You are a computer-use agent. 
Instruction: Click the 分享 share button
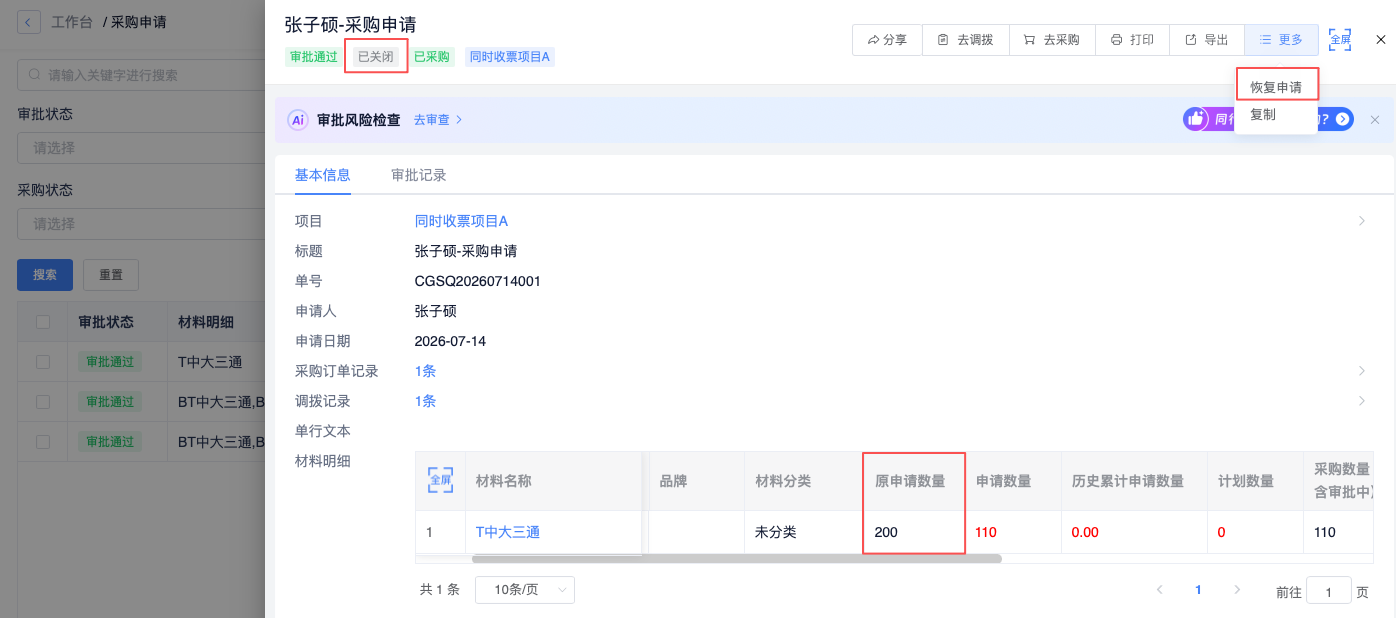pos(887,40)
